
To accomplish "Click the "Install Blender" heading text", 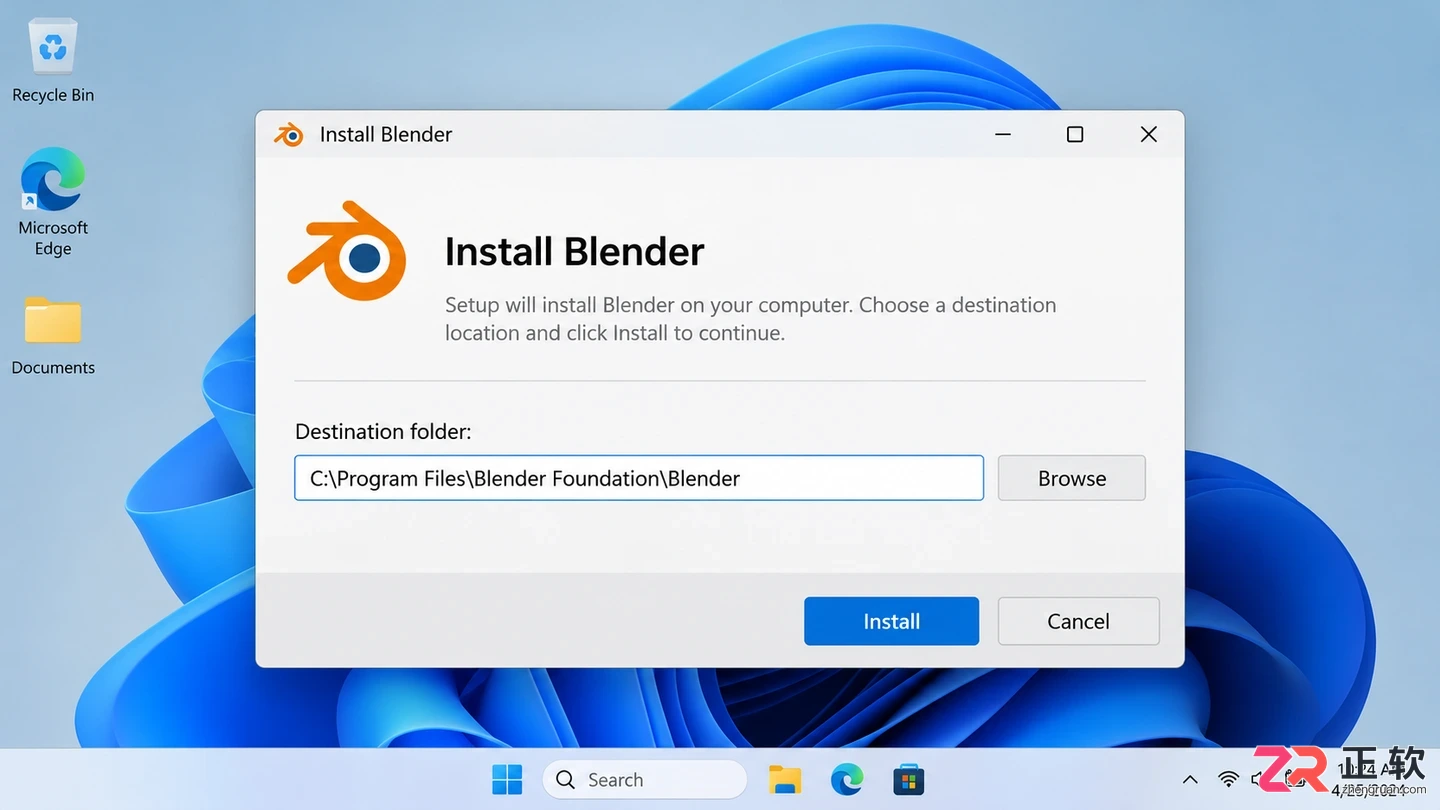I will [574, 251].
